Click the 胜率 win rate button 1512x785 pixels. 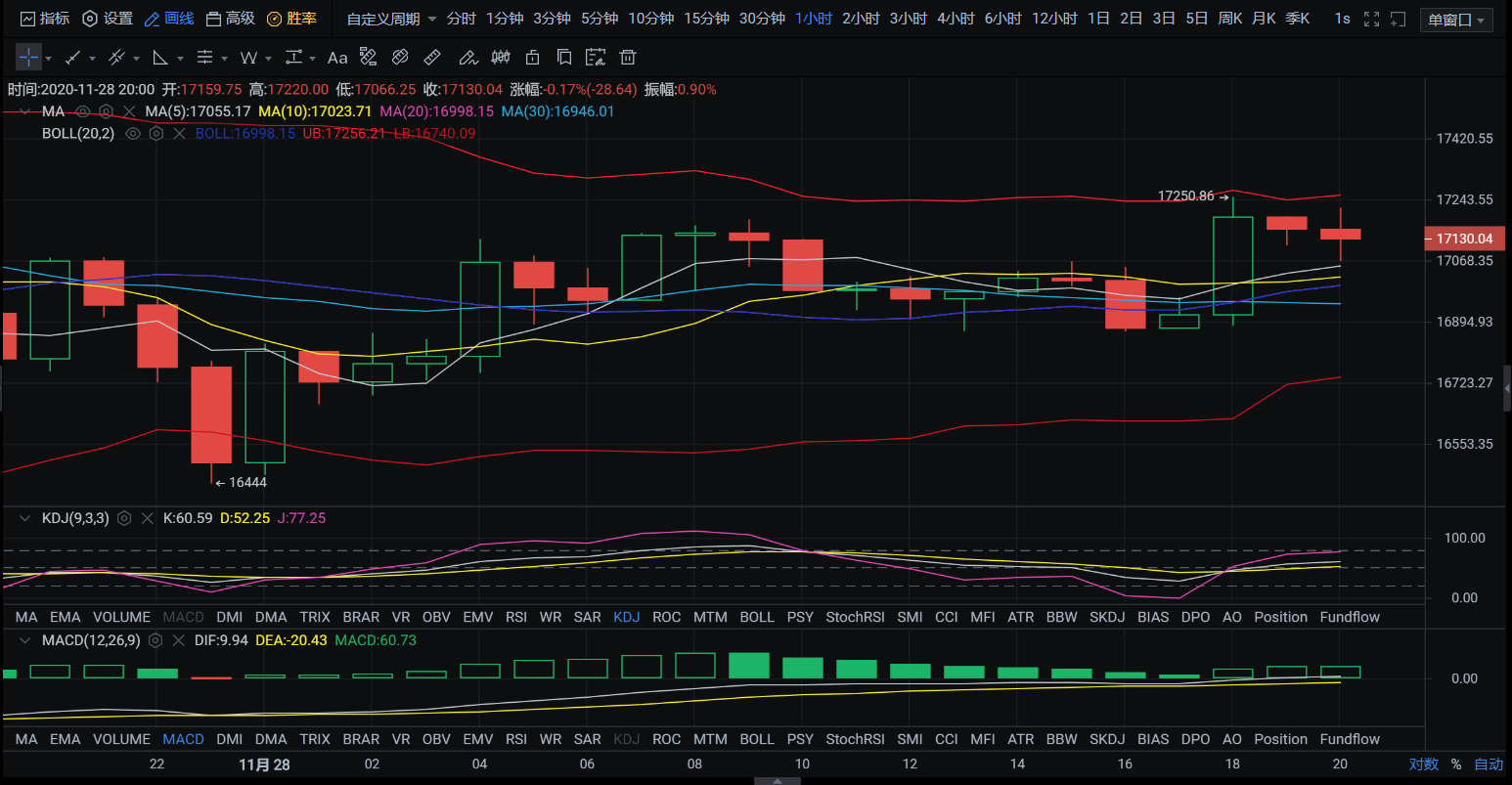click(292, 19)
